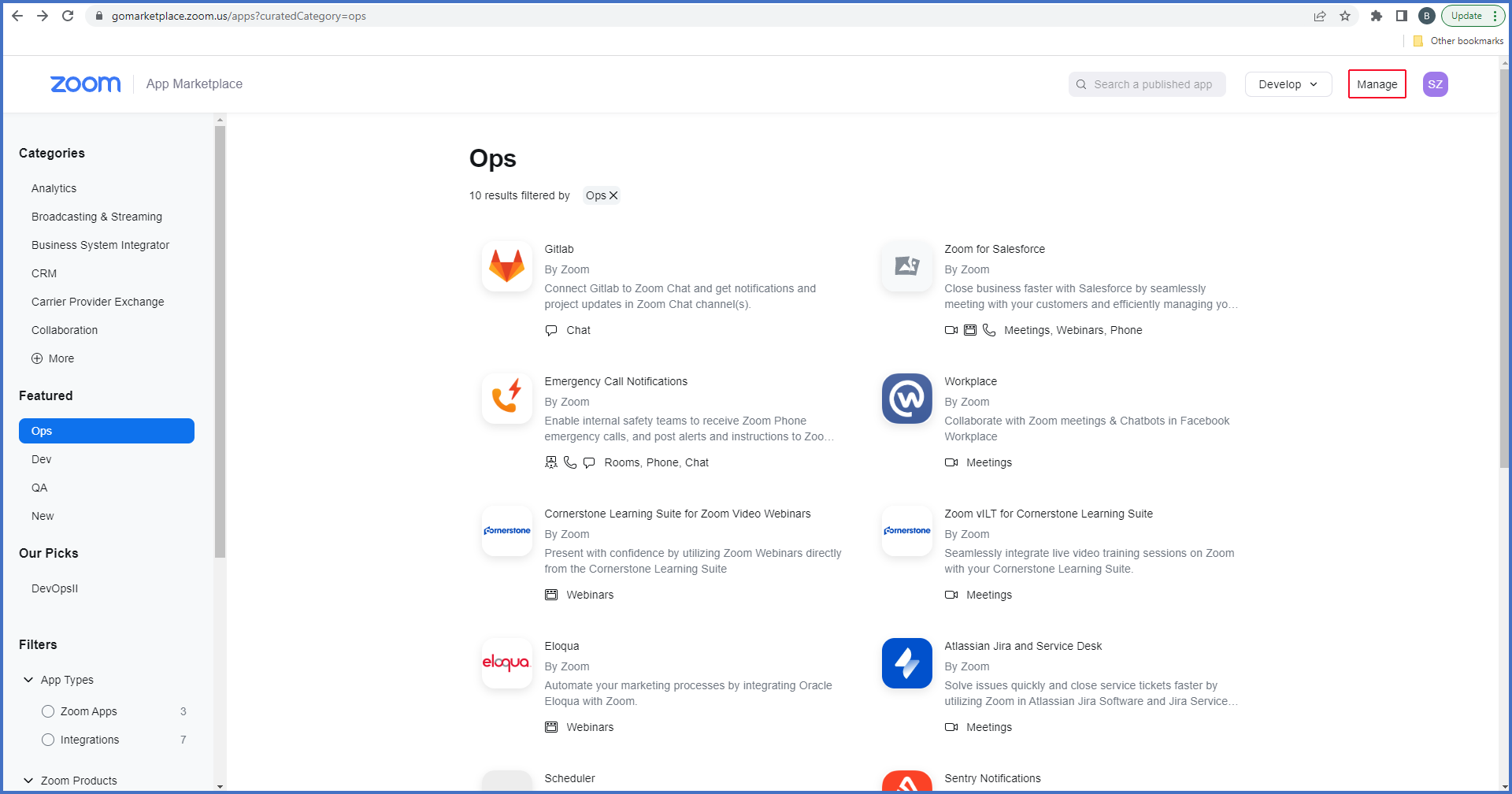The image size is (1512, 794).
Task: Click the page vertical scrollbar
Action: 1505,268
